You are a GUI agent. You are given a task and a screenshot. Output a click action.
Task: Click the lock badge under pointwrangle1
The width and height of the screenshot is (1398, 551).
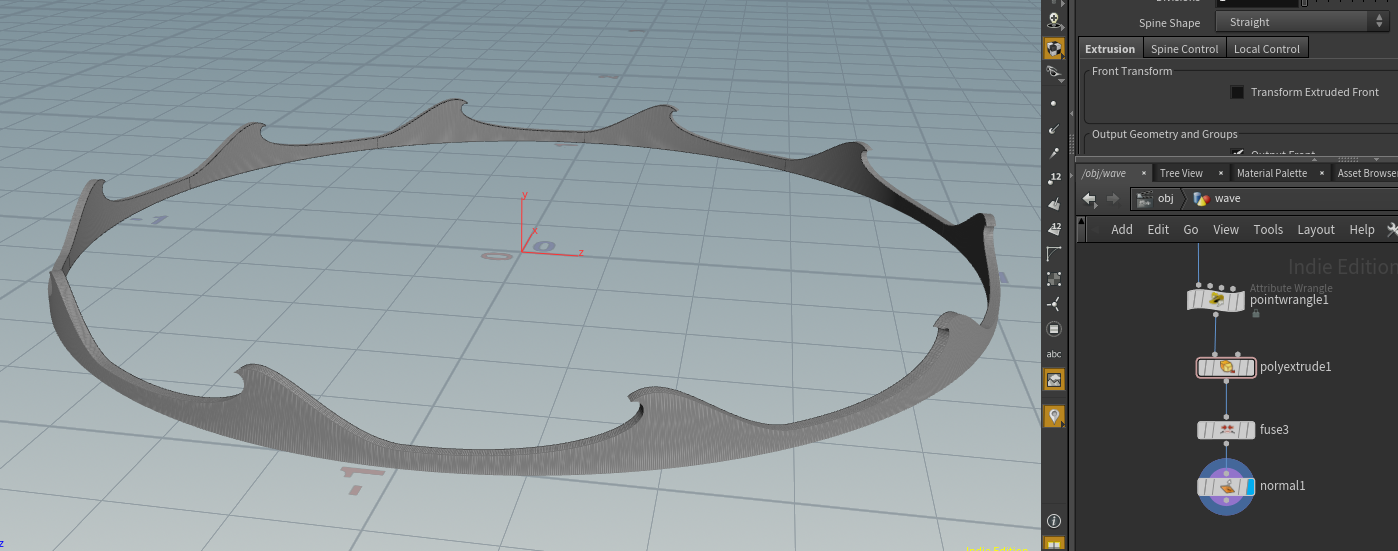(1256, 313)
